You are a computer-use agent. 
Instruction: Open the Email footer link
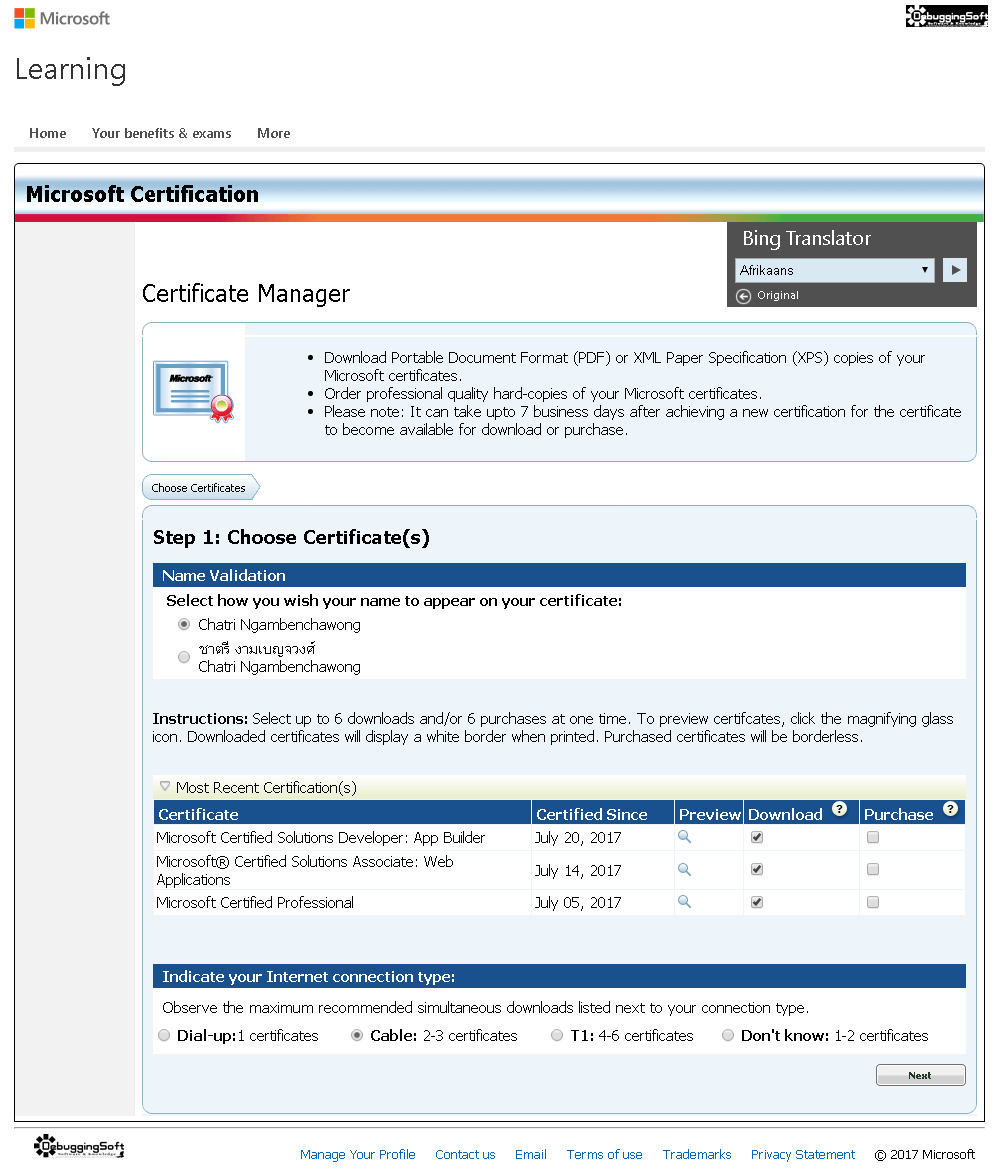pyautogui.click(x=531, y=1154)
